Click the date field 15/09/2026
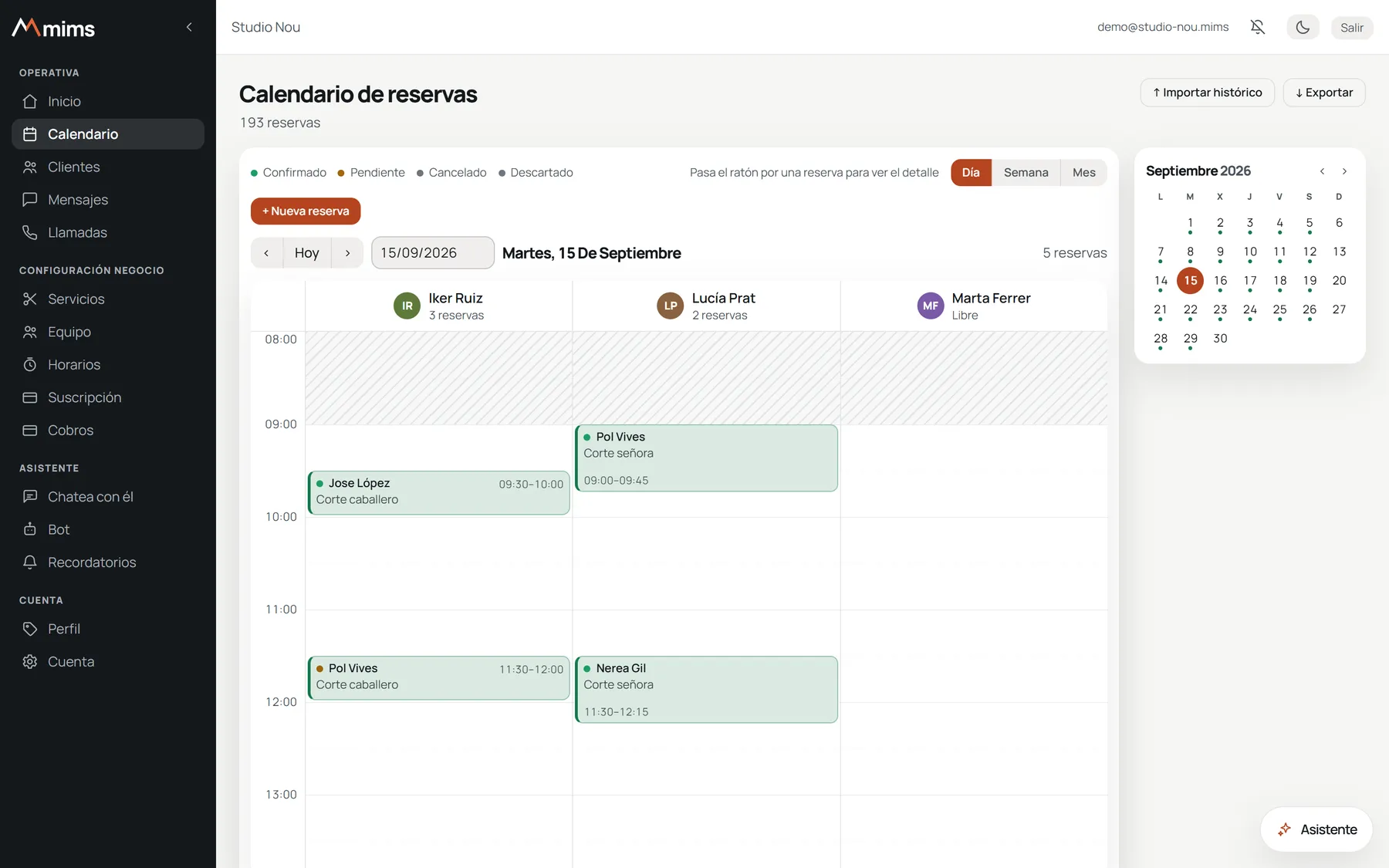The height and width of the screenshot is (868, 1389). [433, 253]
